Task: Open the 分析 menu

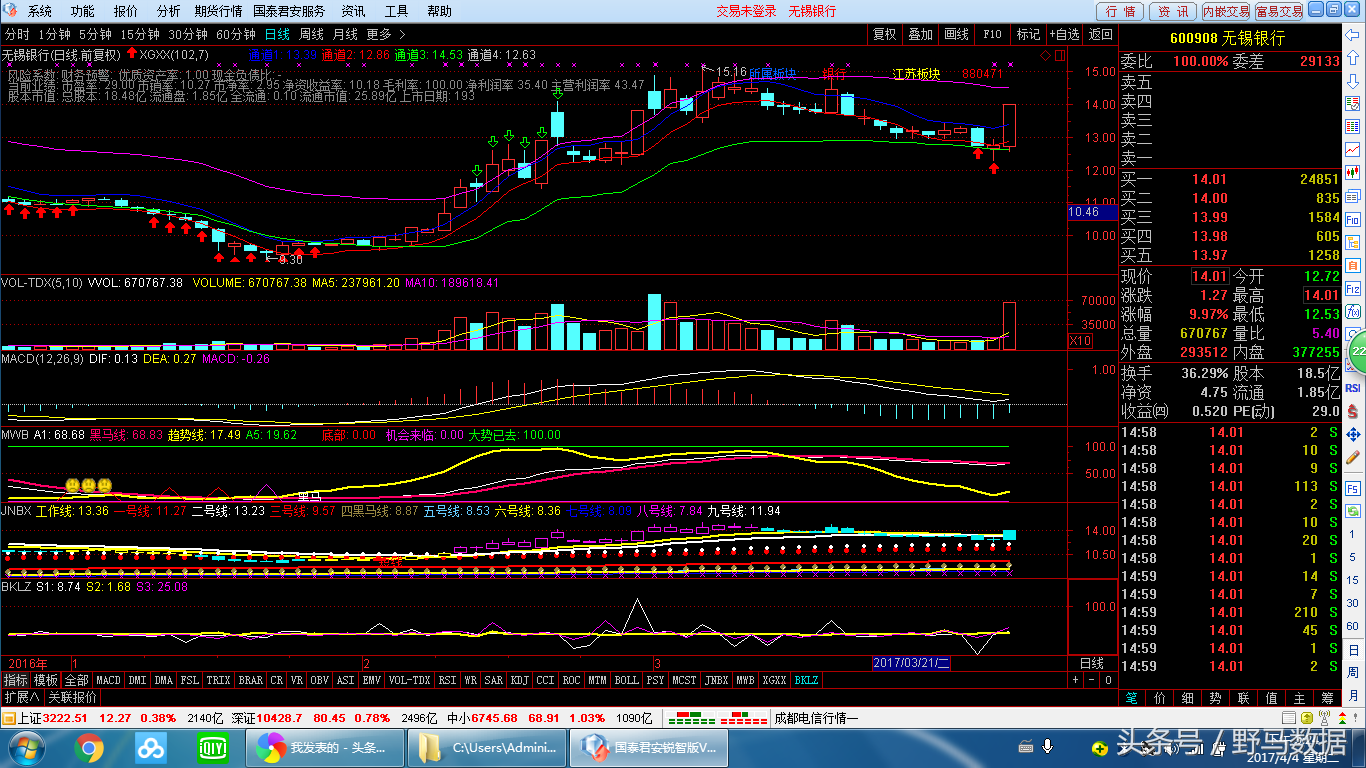Action: coord(169,11)
